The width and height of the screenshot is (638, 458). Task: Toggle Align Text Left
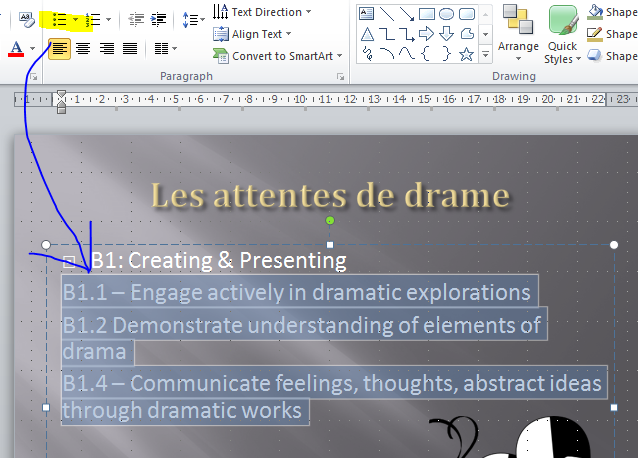(x=59, y=49)
